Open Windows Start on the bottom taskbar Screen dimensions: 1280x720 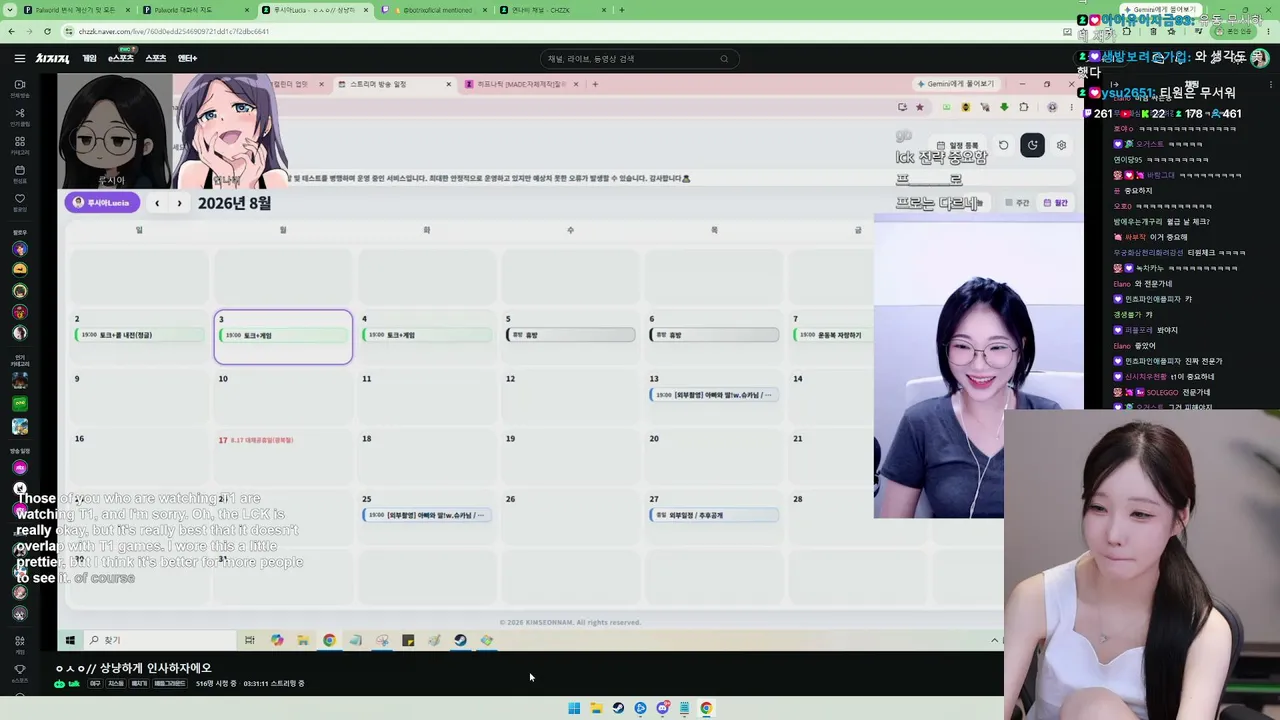(x=574, y=708)
